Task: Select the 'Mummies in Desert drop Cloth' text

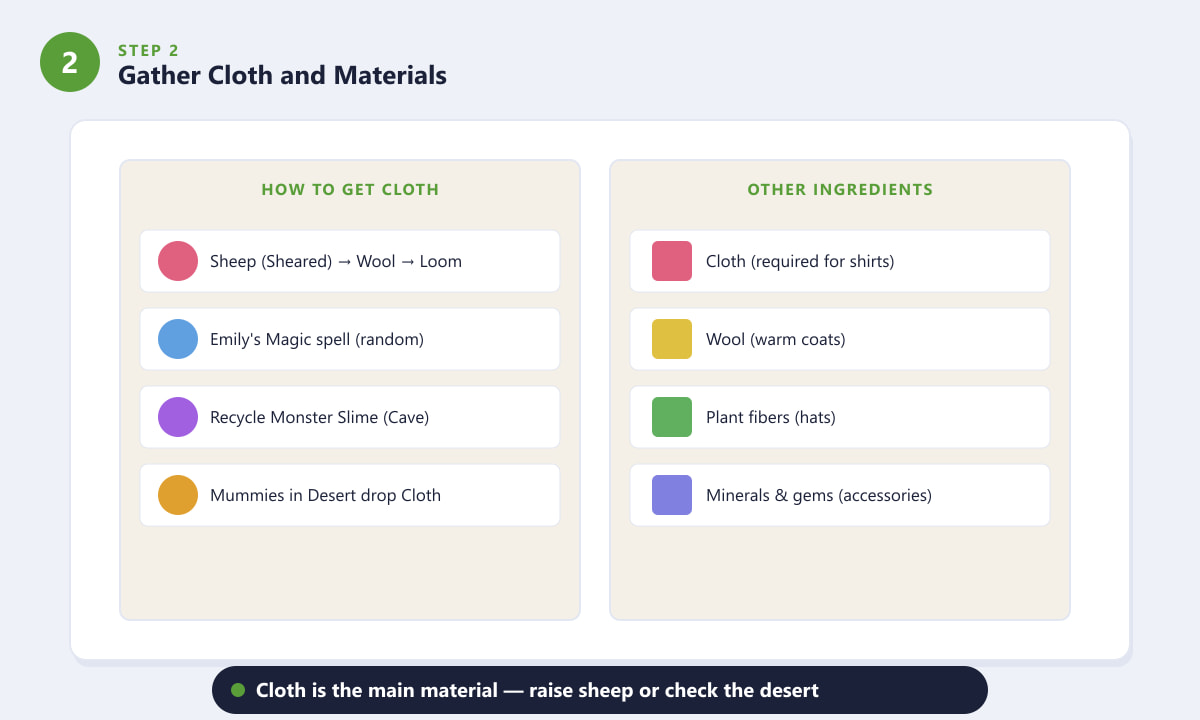Action: [325, 495]
